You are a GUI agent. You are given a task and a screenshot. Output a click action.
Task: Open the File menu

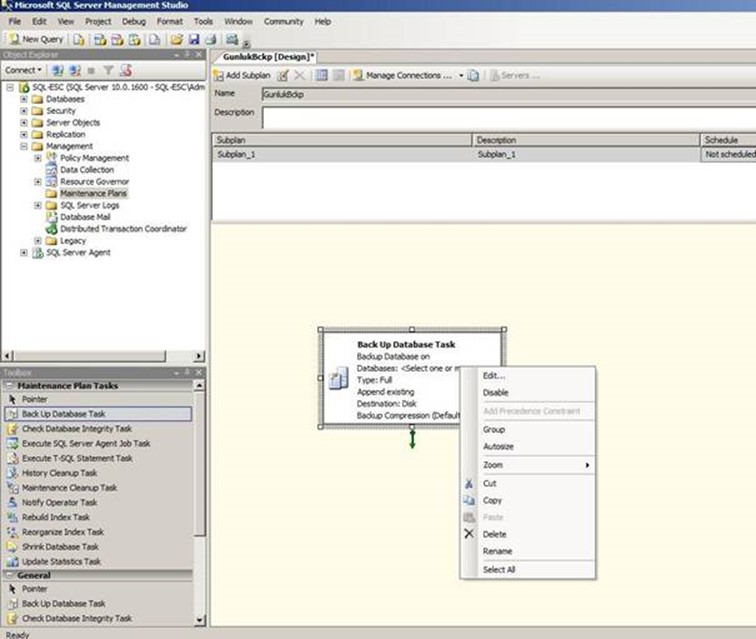click(15, 22)
